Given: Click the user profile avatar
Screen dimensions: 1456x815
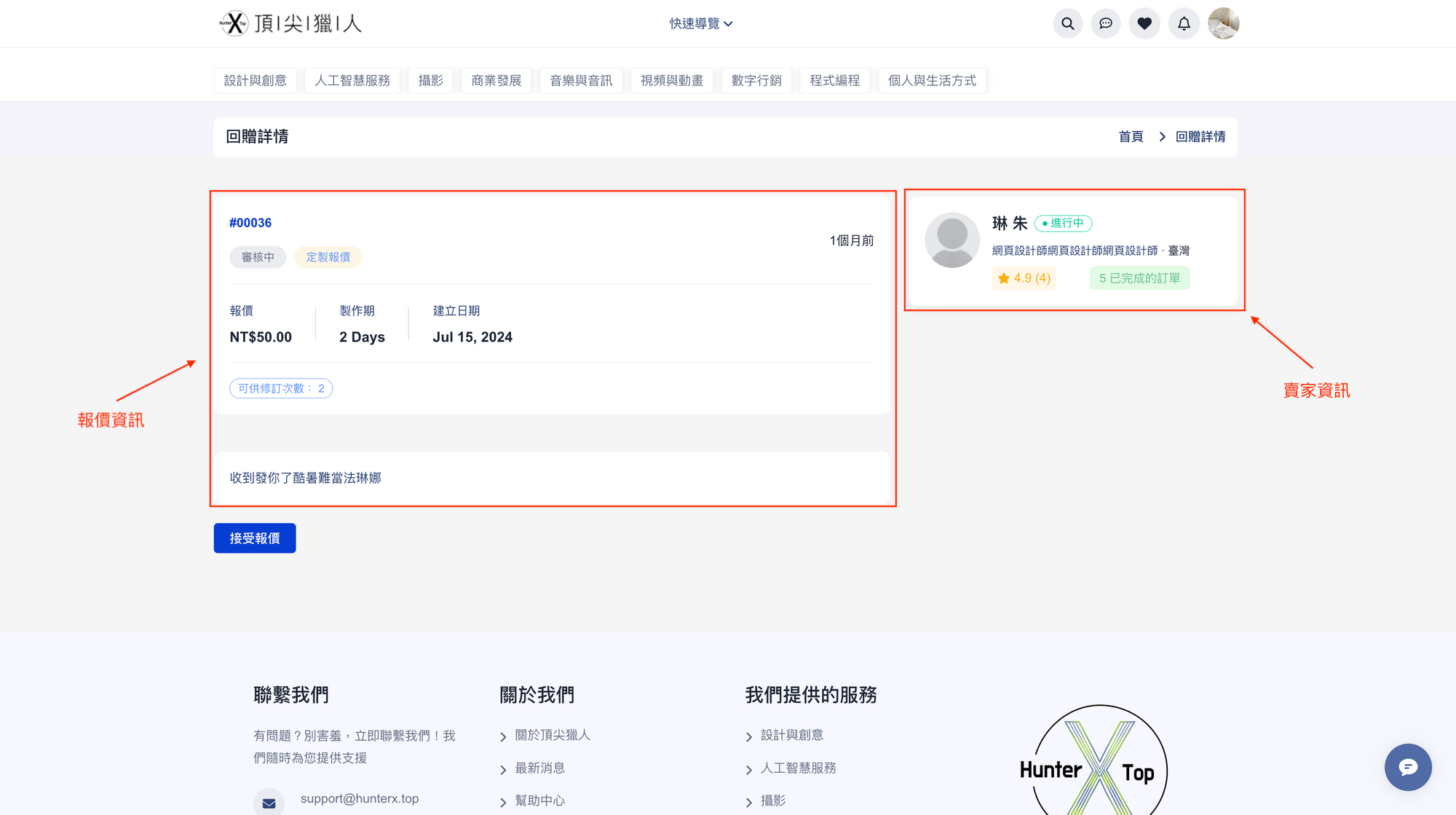Looking at the screenshot, I should point(1223,23).
